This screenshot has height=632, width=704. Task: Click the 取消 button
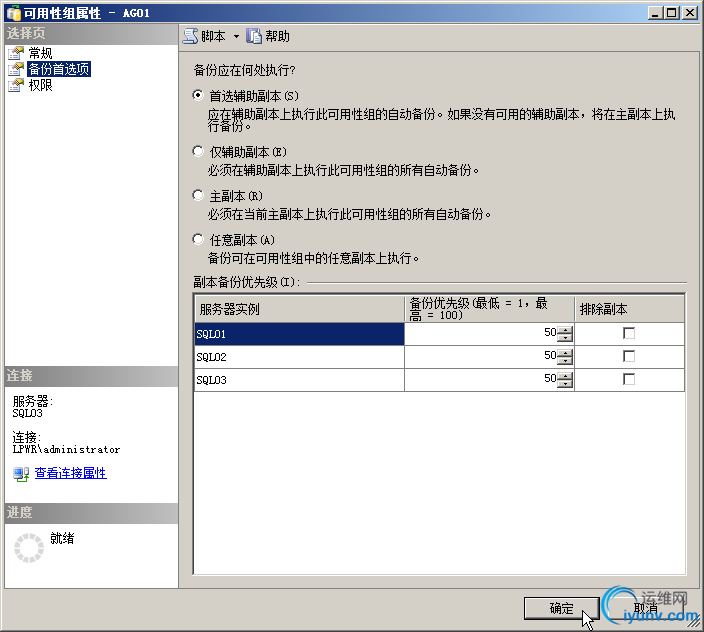click(646, 608)
